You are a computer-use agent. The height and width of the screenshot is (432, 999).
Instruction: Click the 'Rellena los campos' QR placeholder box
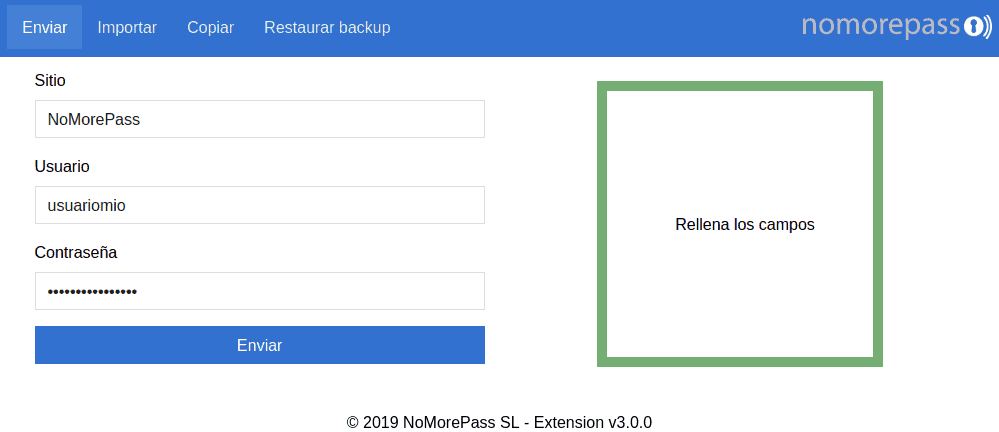740,224
